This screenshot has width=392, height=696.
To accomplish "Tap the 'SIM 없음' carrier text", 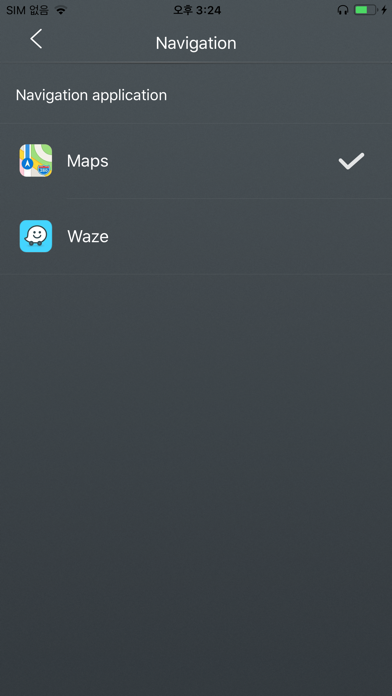I will coord(28,10).
